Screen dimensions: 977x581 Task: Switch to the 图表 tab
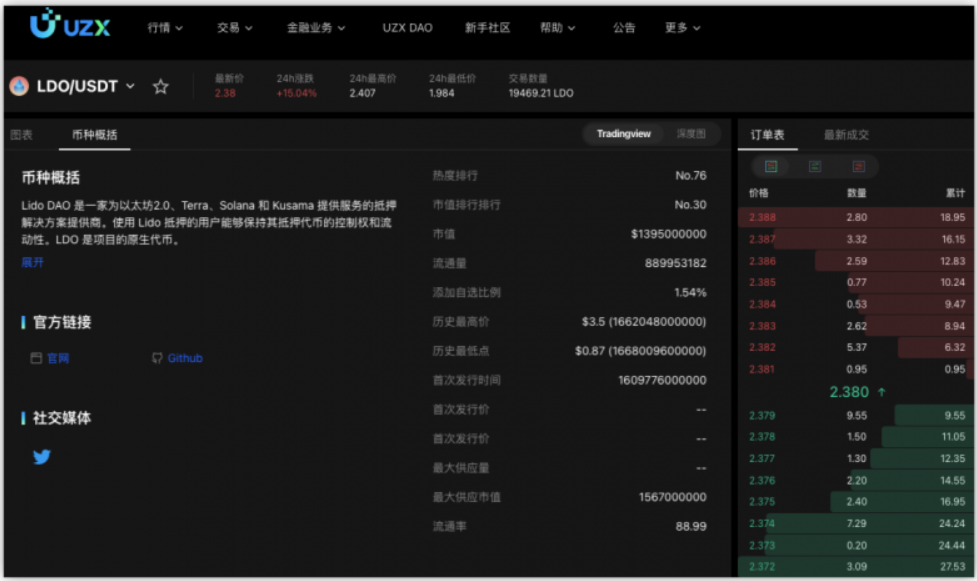21,135
